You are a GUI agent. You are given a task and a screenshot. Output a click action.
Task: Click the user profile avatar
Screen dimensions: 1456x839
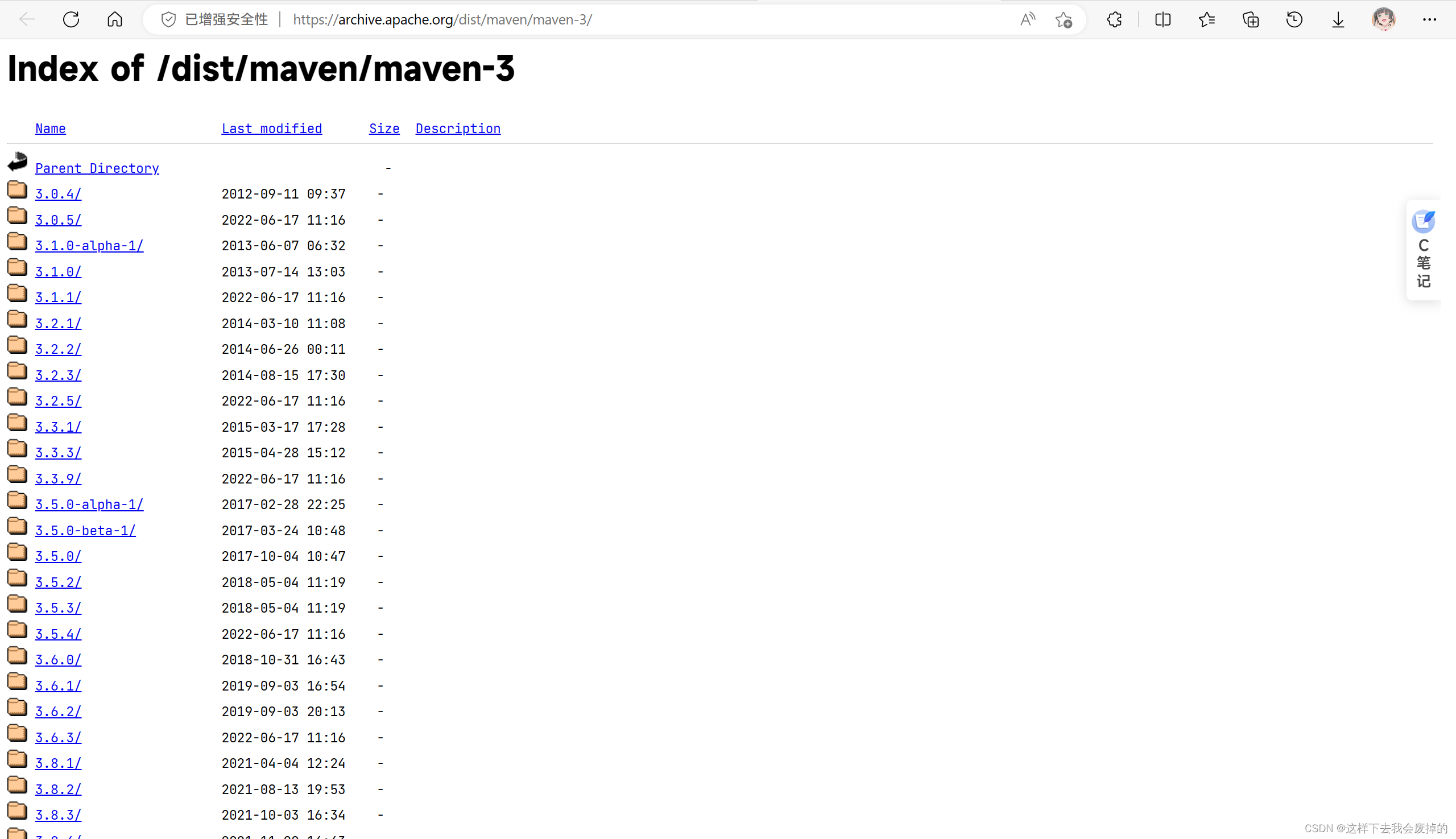tap(1383, 19)
